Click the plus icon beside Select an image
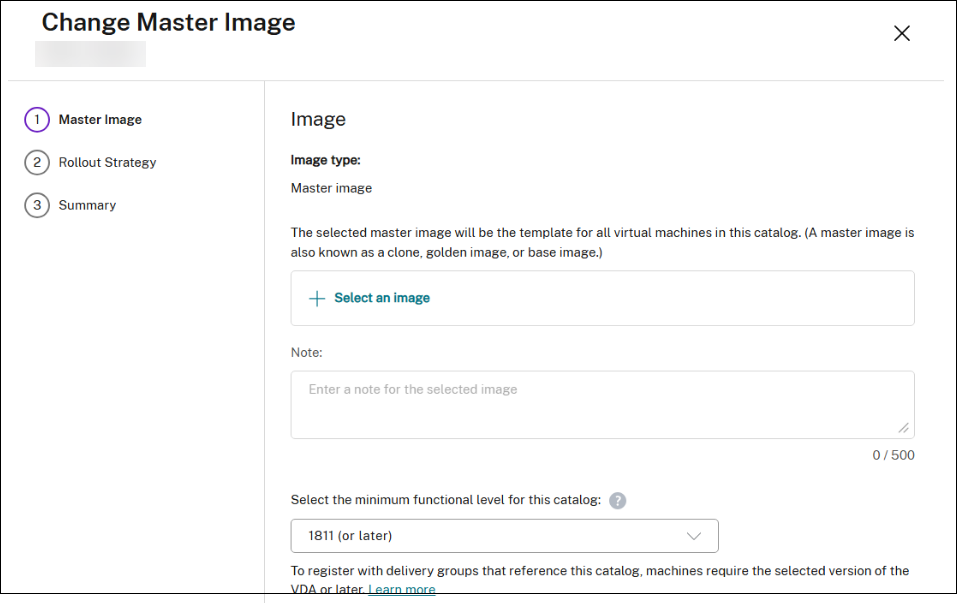963x603 pixels. [317, 298]
